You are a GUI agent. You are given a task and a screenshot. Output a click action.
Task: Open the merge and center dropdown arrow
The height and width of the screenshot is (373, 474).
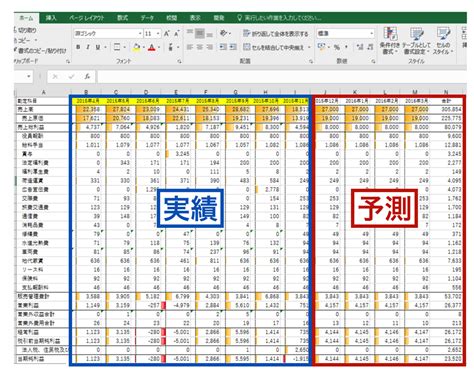click(309, 47)
